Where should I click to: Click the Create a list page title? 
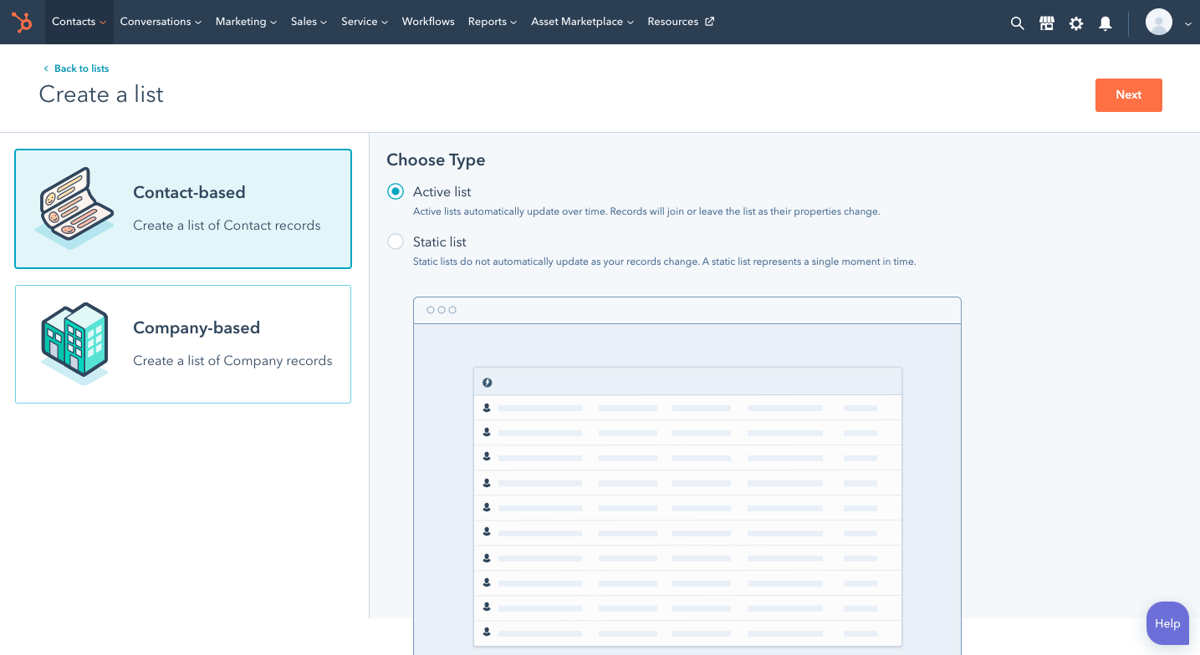[101, 95]
